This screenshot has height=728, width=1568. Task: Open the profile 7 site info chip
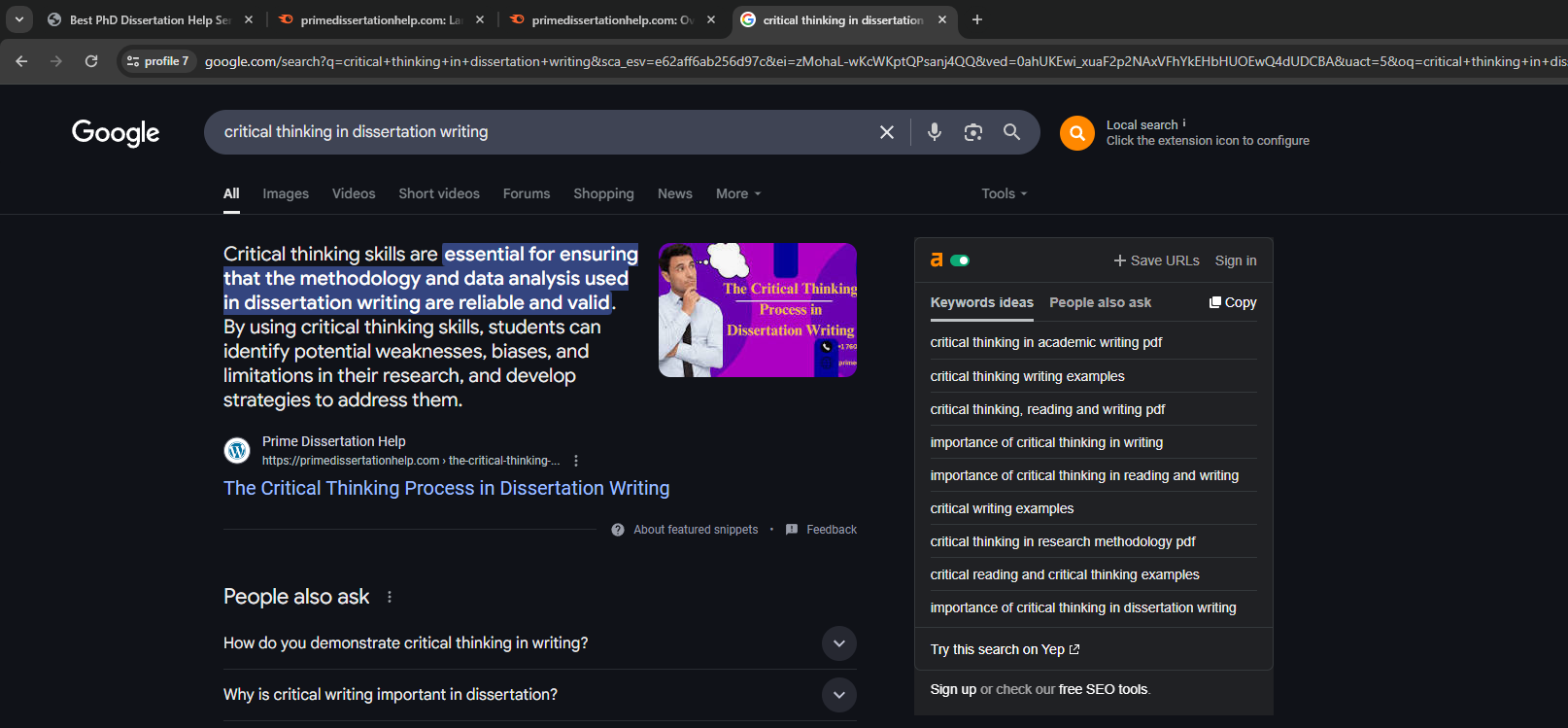tap(157, 61)
